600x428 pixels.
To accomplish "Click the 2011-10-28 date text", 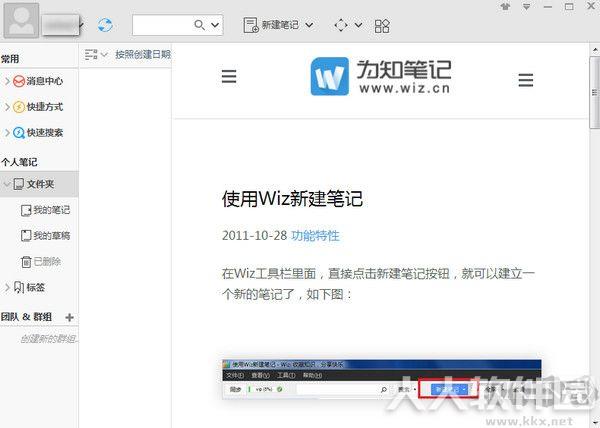I will point(254,236).
